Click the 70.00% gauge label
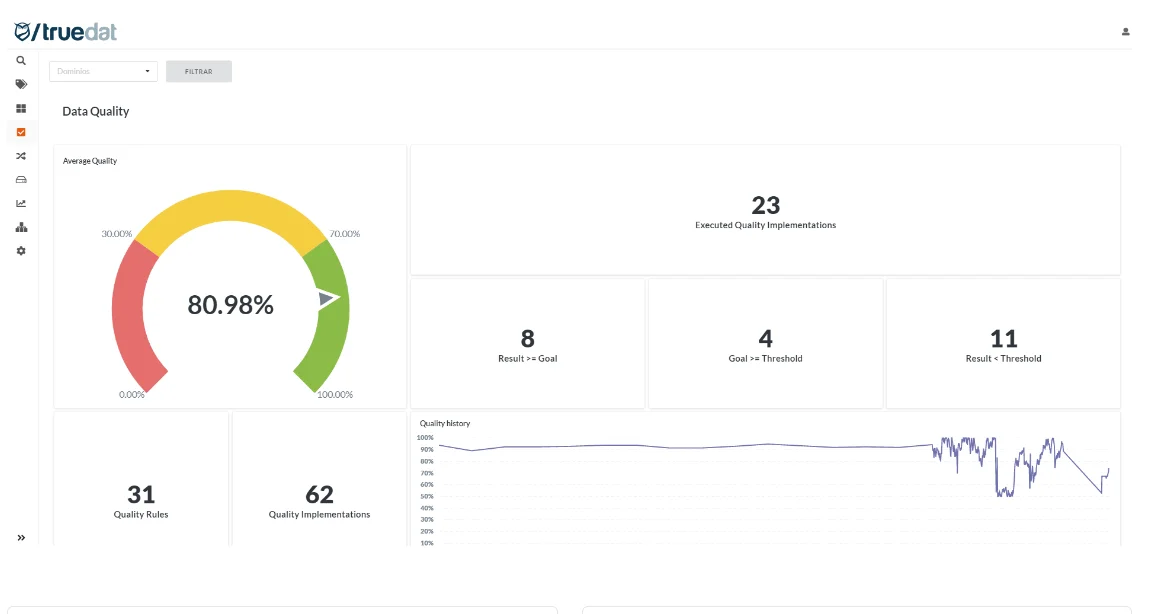The height and width of the screenshot is (614, 1174). point(344,234)
